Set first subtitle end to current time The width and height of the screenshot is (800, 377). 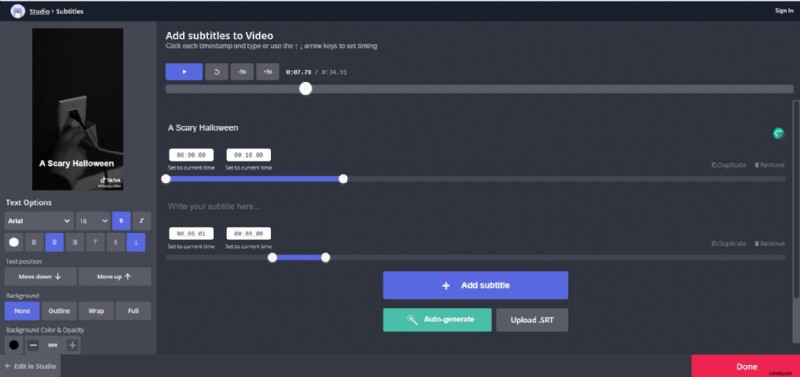tap(248, 168)
